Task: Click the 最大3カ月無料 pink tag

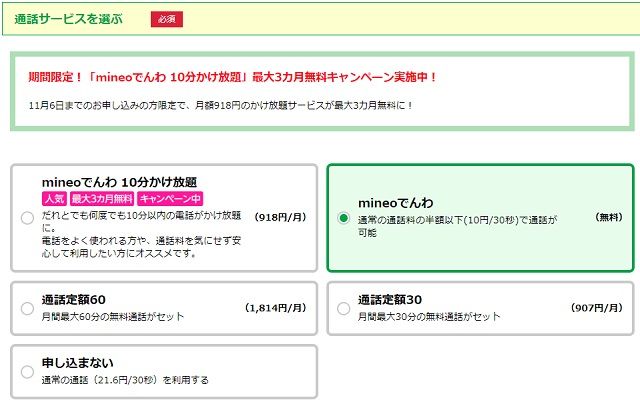Action: (102, 199)
